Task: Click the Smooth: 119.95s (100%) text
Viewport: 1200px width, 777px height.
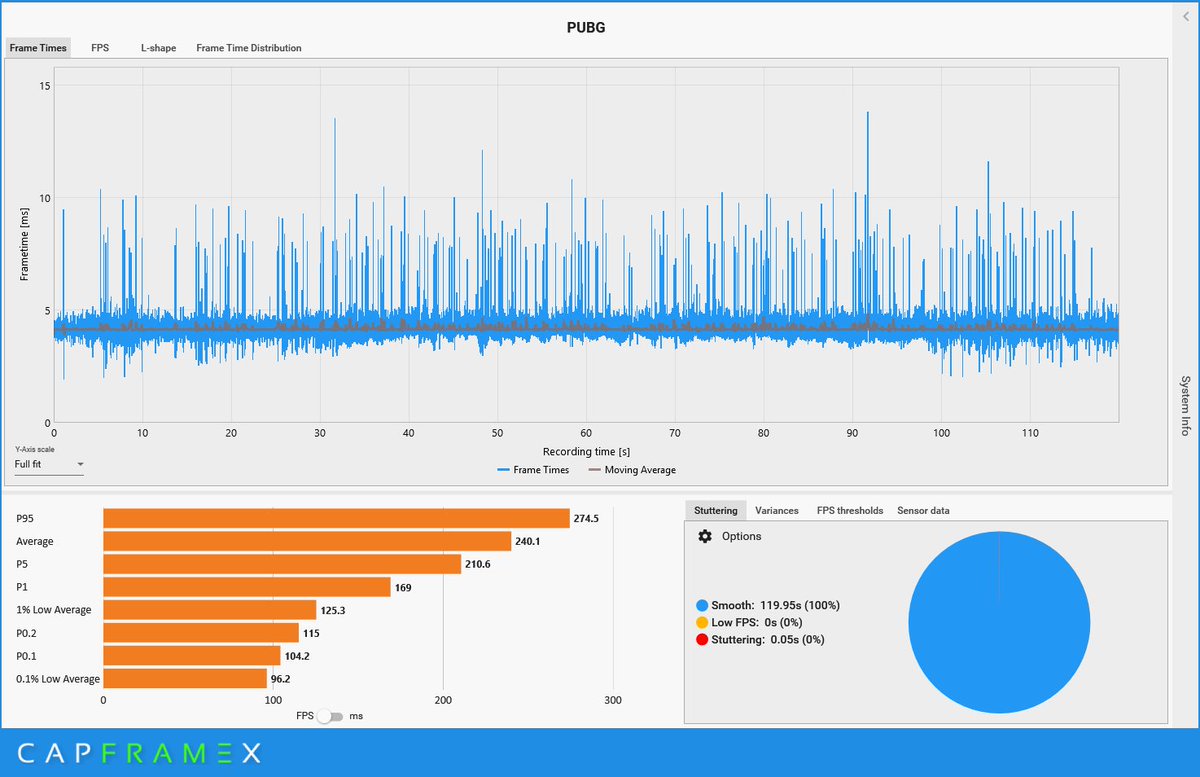Action: click(x=777, y=605)
